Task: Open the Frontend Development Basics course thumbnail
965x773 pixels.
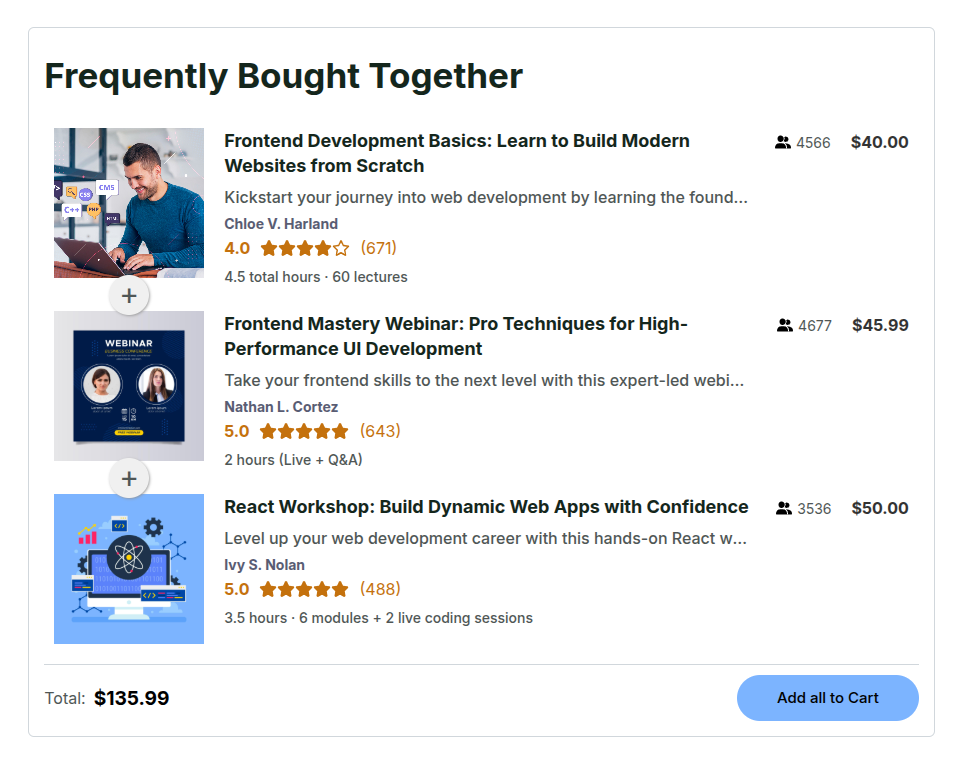Action: click(129, 203)
